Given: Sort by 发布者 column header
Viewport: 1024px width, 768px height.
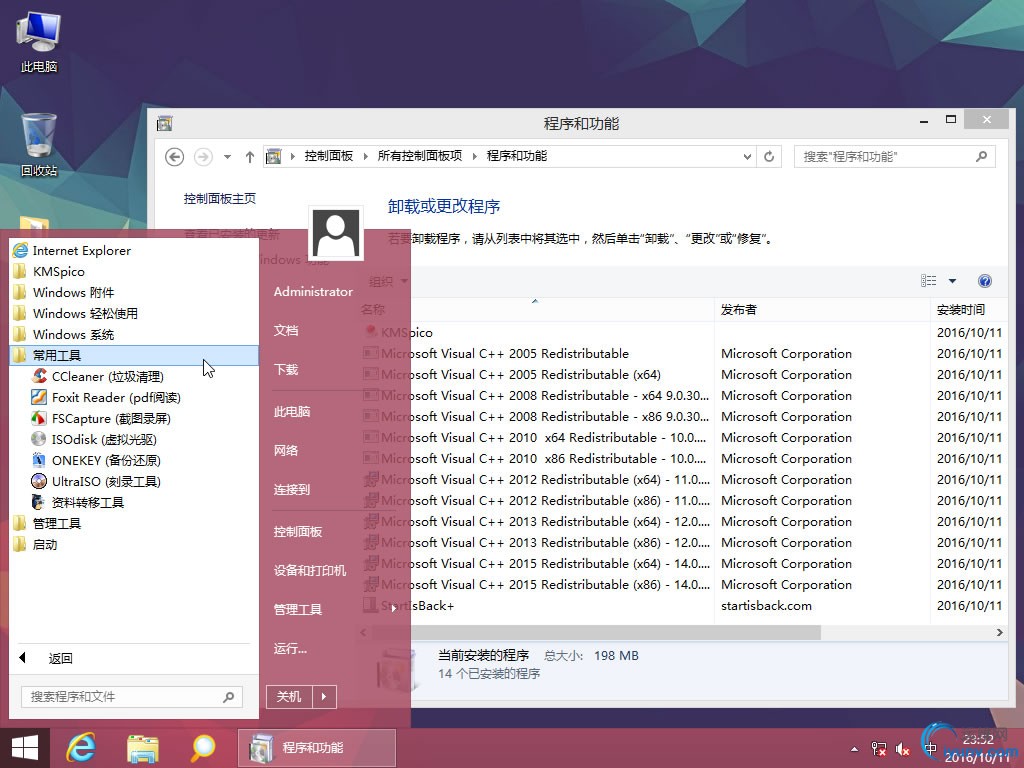Looking at the screenshot, I should pos(822,310).
